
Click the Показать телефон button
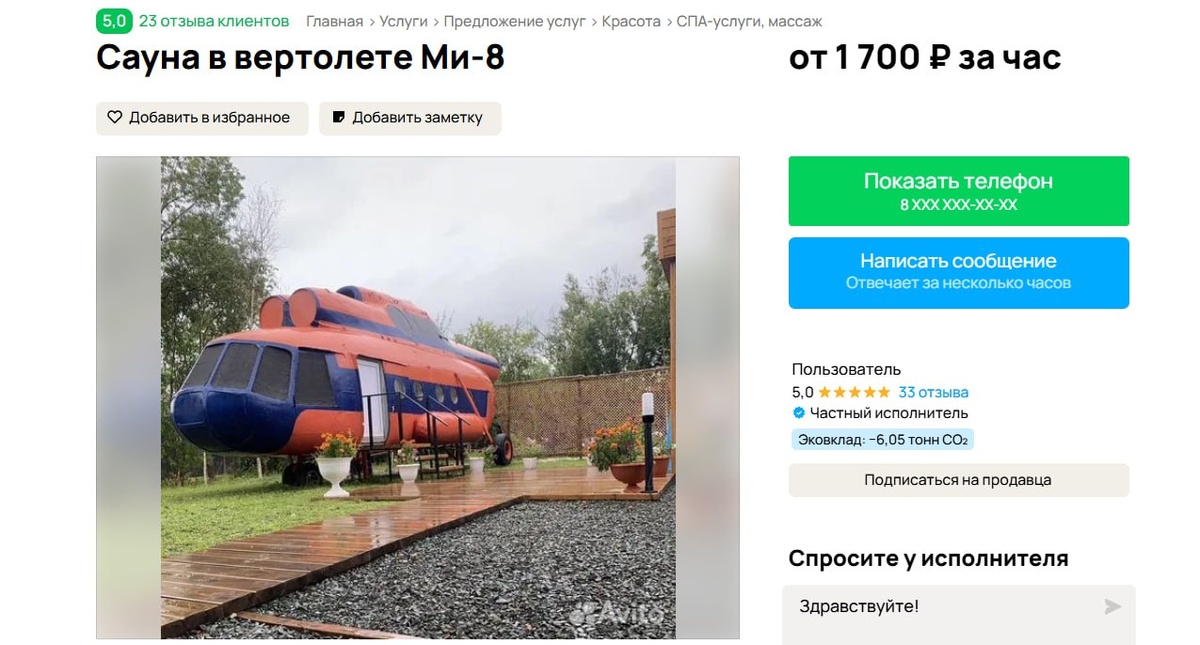tap(959, 191)
